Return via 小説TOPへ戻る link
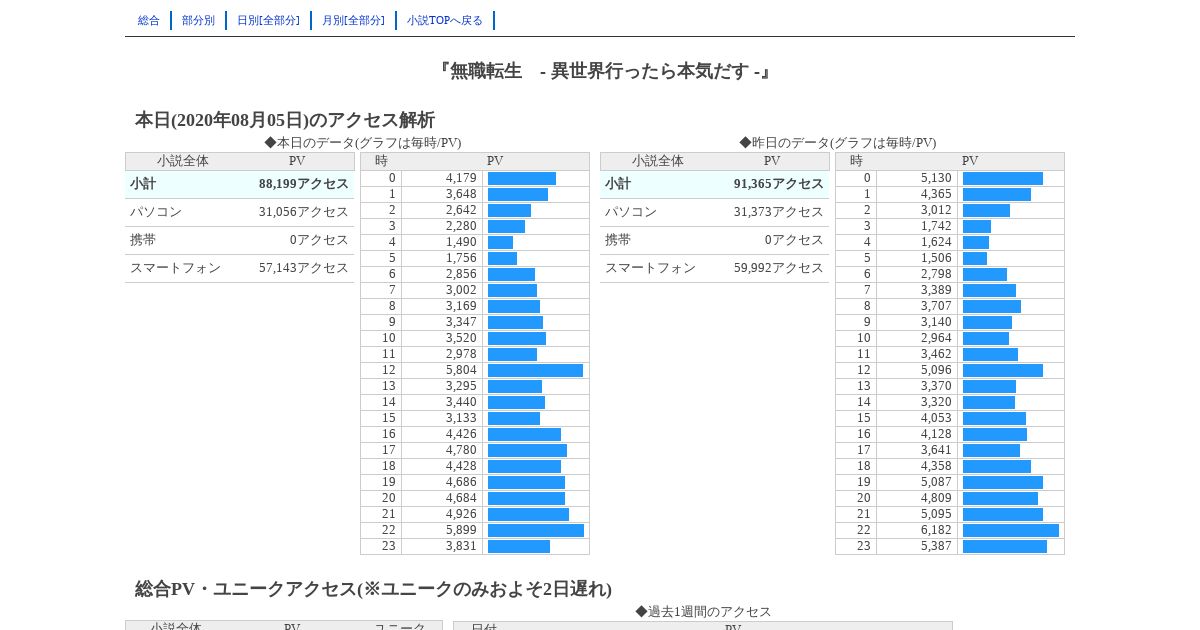Screen dimensions: 1200x630 point(445,20)
